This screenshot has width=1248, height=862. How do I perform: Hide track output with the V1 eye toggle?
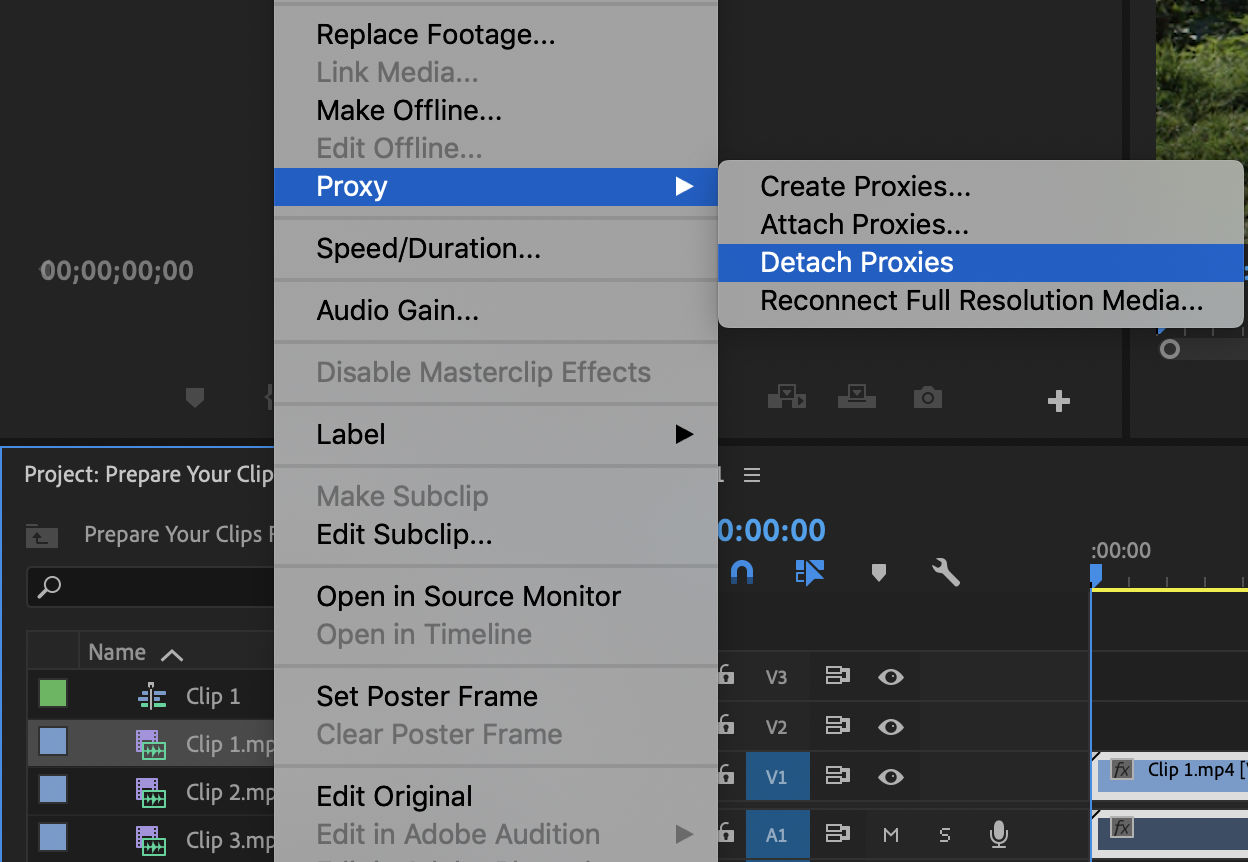[x=891, y=776]
